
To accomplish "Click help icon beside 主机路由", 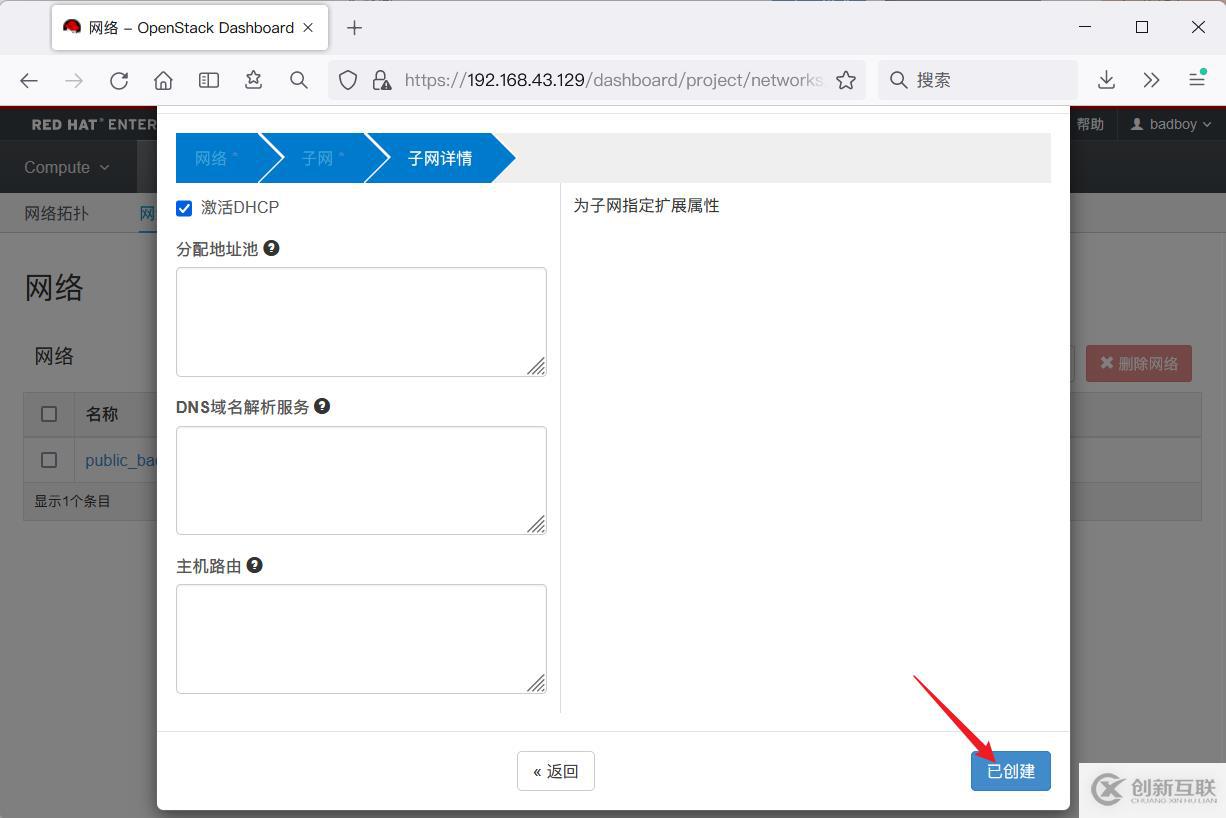I will click(x=254, y=565).
